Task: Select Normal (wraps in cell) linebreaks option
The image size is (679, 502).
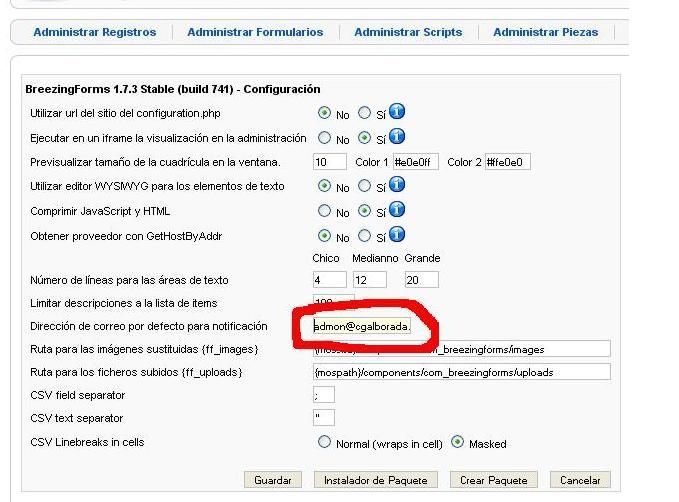Action: point(324,442)
